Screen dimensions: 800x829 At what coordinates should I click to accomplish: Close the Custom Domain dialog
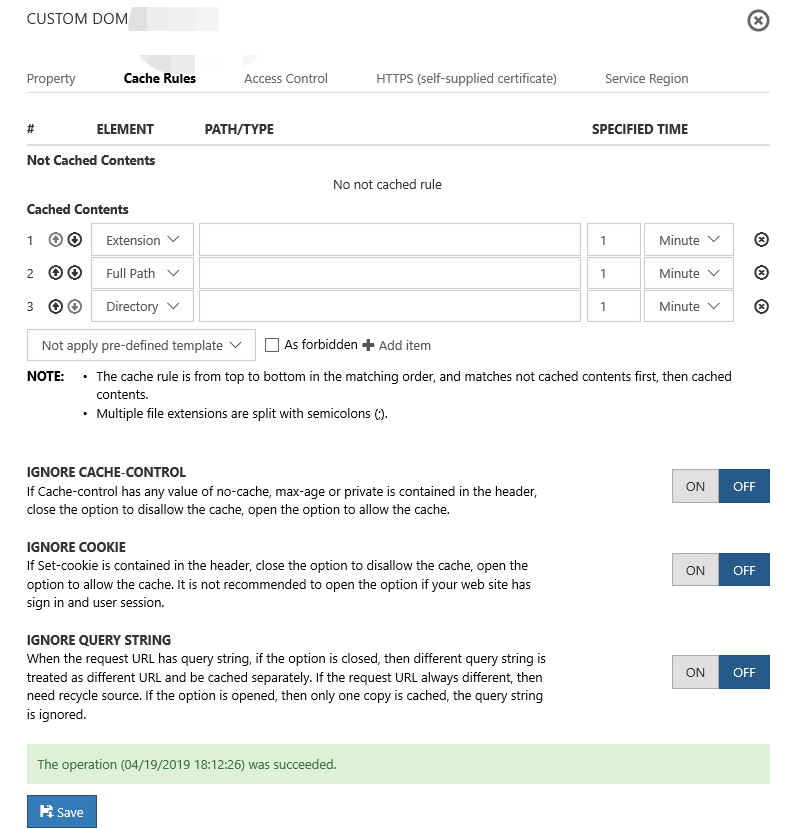(759, 20)
